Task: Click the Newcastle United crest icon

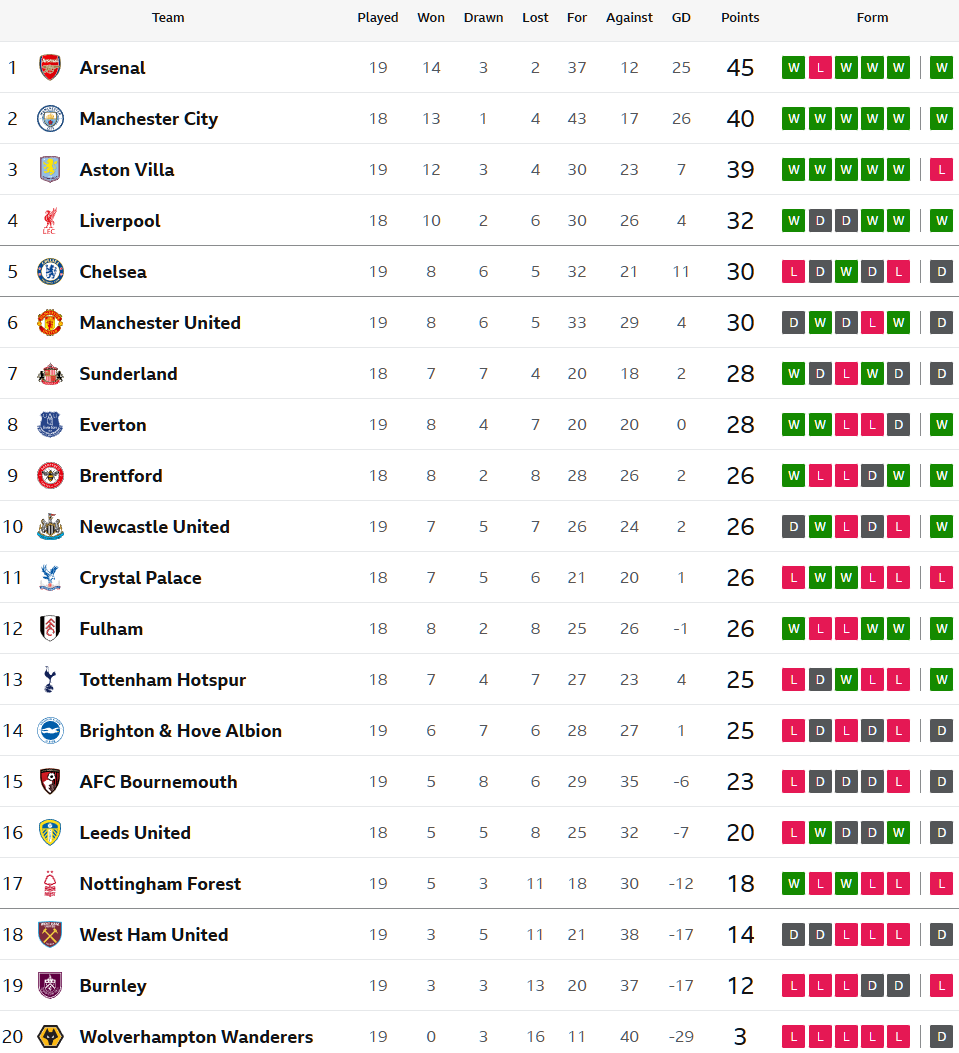Action: click(x=50, y=527)
